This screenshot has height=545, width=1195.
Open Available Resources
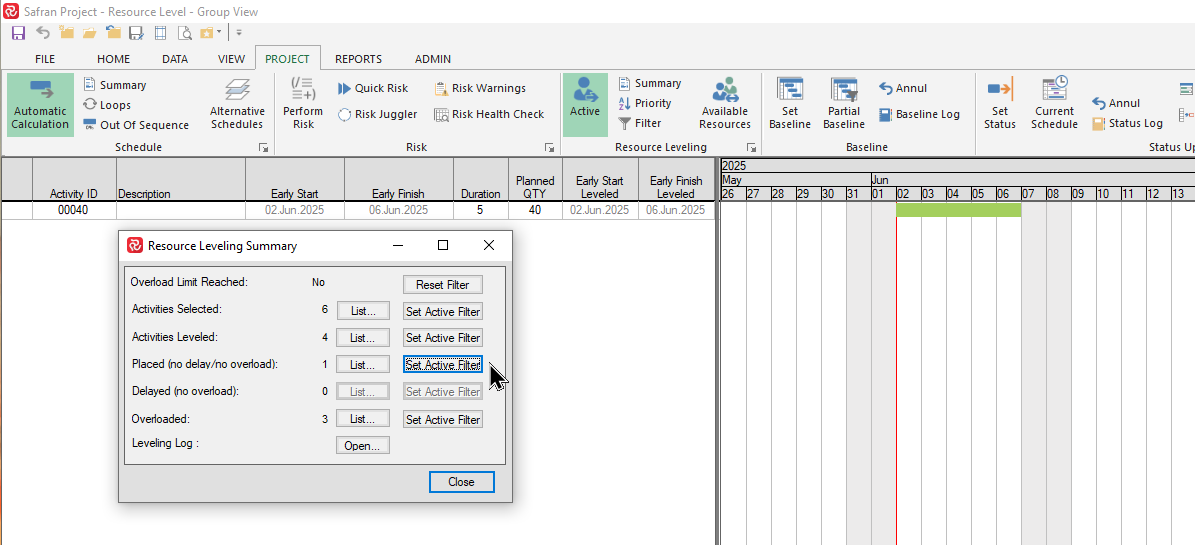pyautogui.click(x=725, y=105)
